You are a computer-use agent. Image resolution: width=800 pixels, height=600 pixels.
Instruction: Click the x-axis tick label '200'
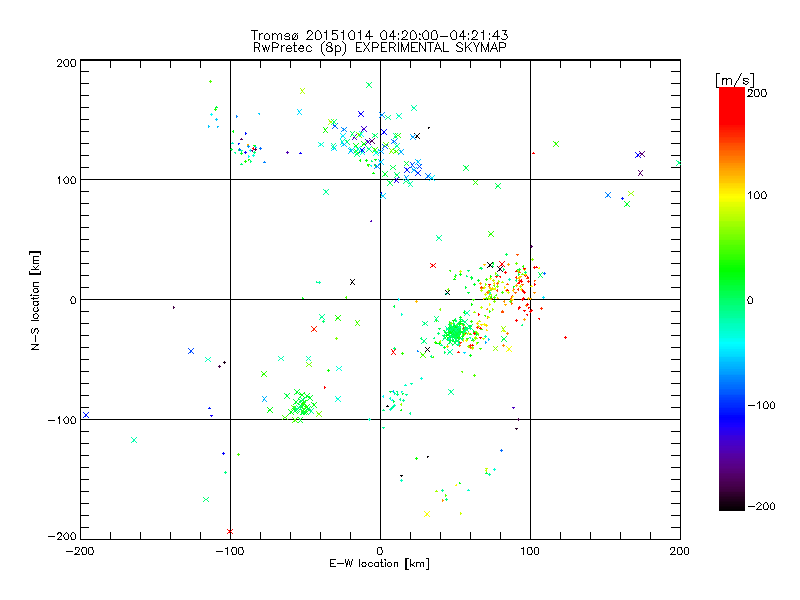pyautogui.click(x=680, y=551)
